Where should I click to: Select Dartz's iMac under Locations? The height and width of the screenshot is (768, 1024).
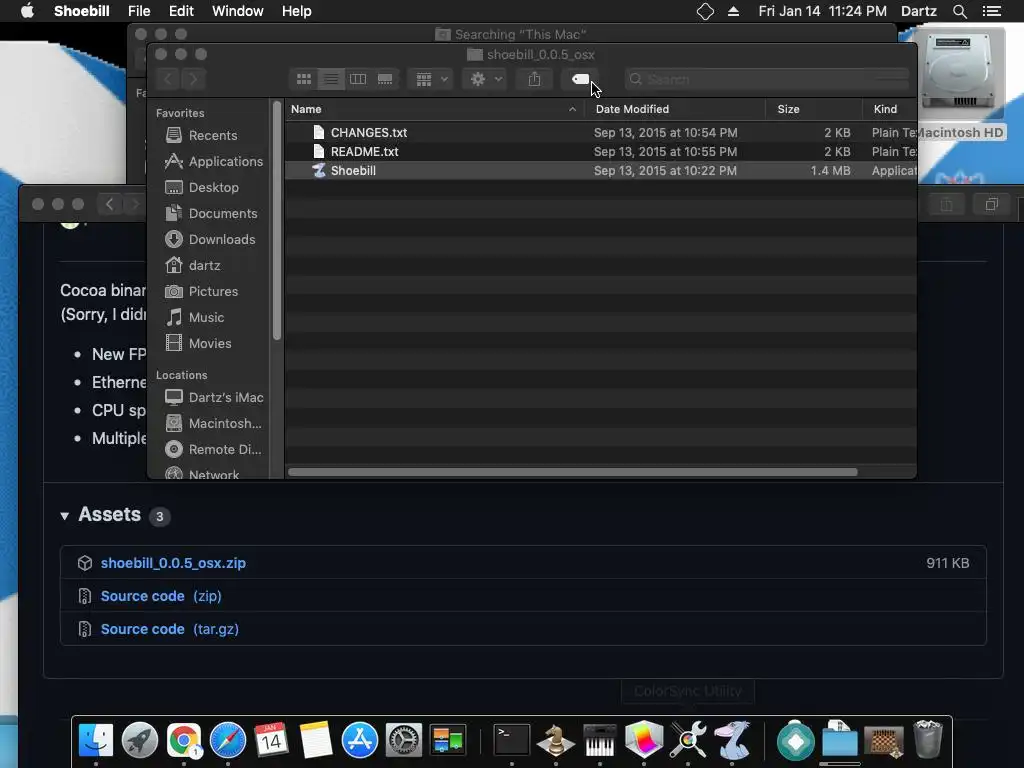pos(214,397)
